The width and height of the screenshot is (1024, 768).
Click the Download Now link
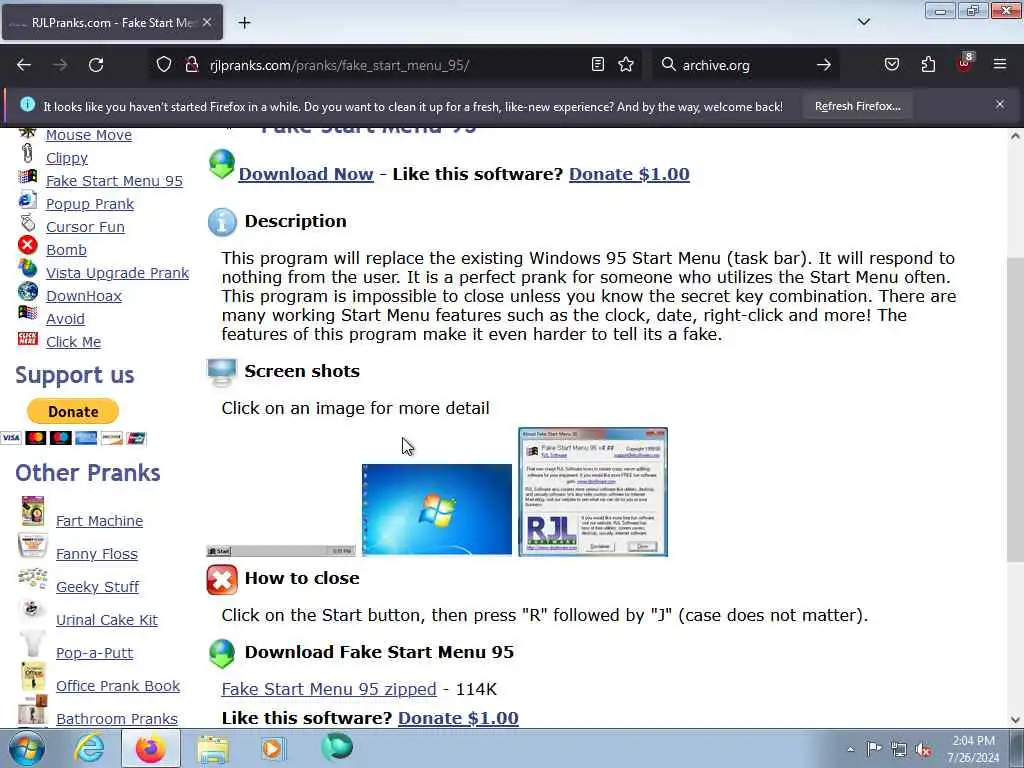pyautogui.click(x=306, y=174)
